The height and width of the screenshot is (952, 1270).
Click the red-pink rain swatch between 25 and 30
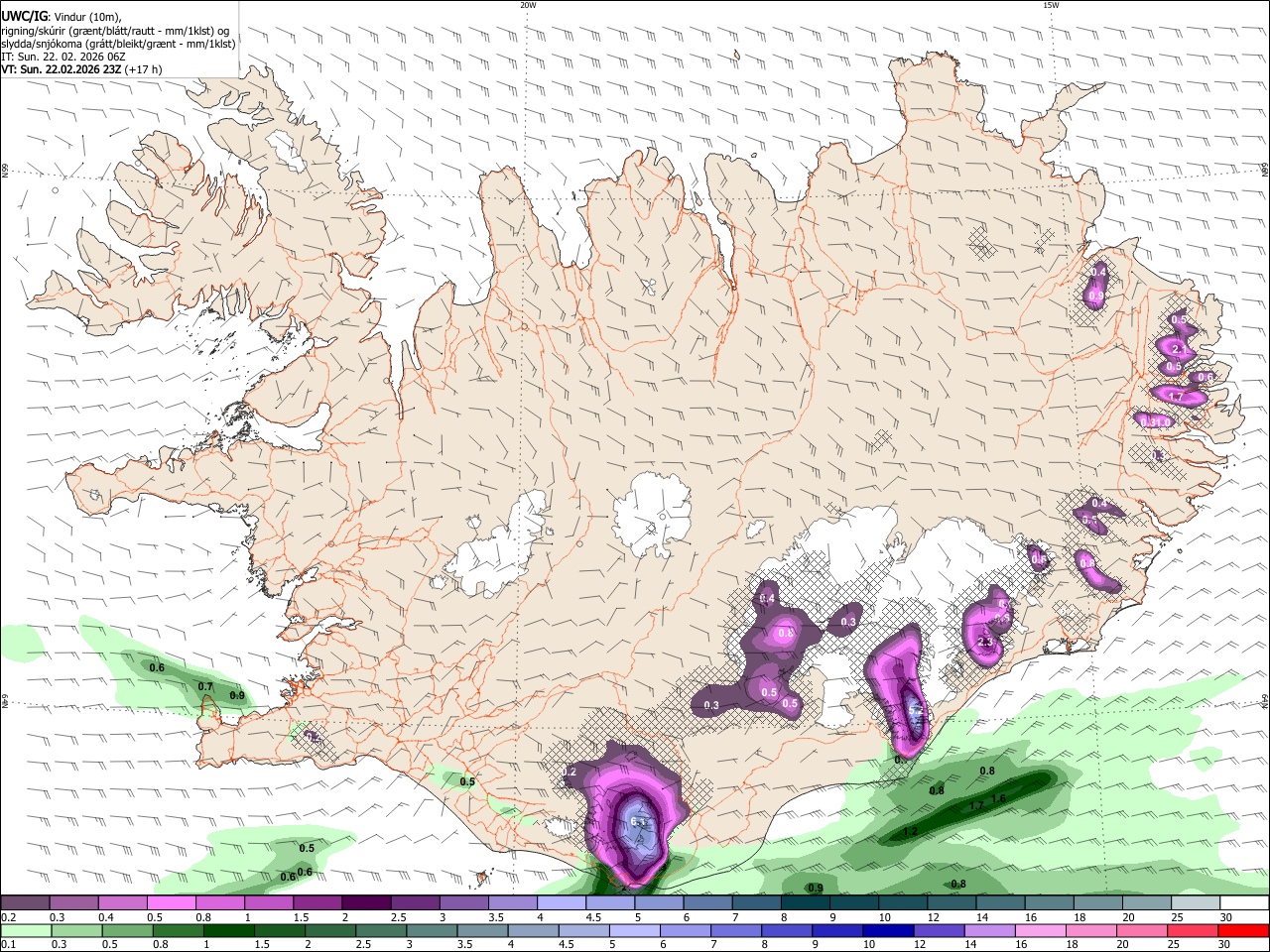coord(1191,930)
